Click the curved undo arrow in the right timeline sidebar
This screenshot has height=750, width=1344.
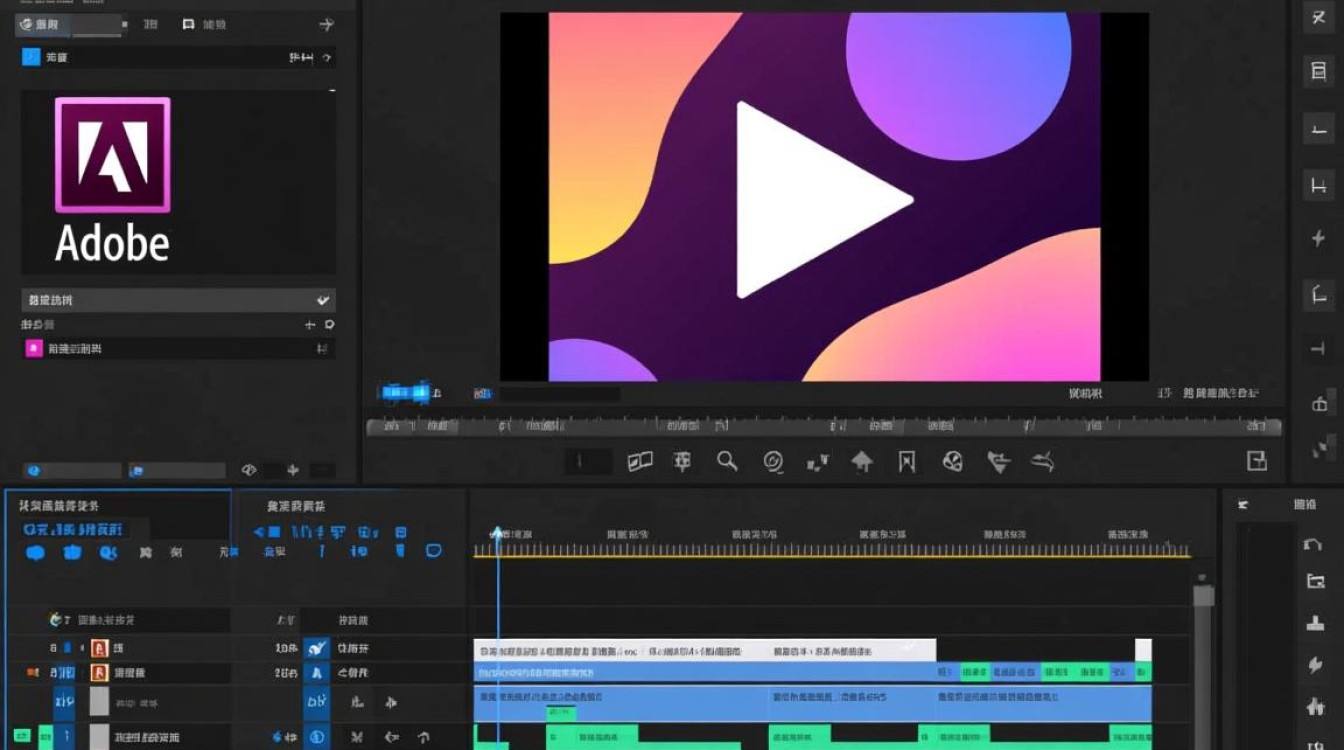1314,545
